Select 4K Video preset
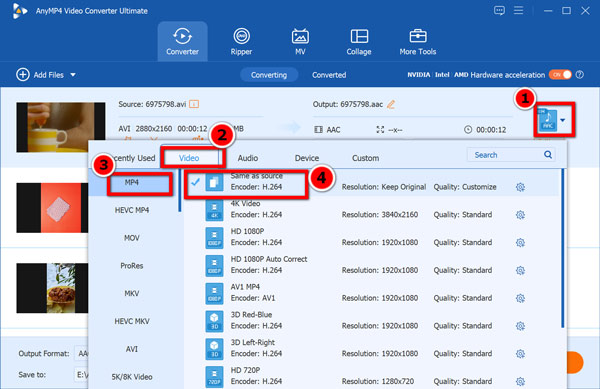 pos(372,210)
